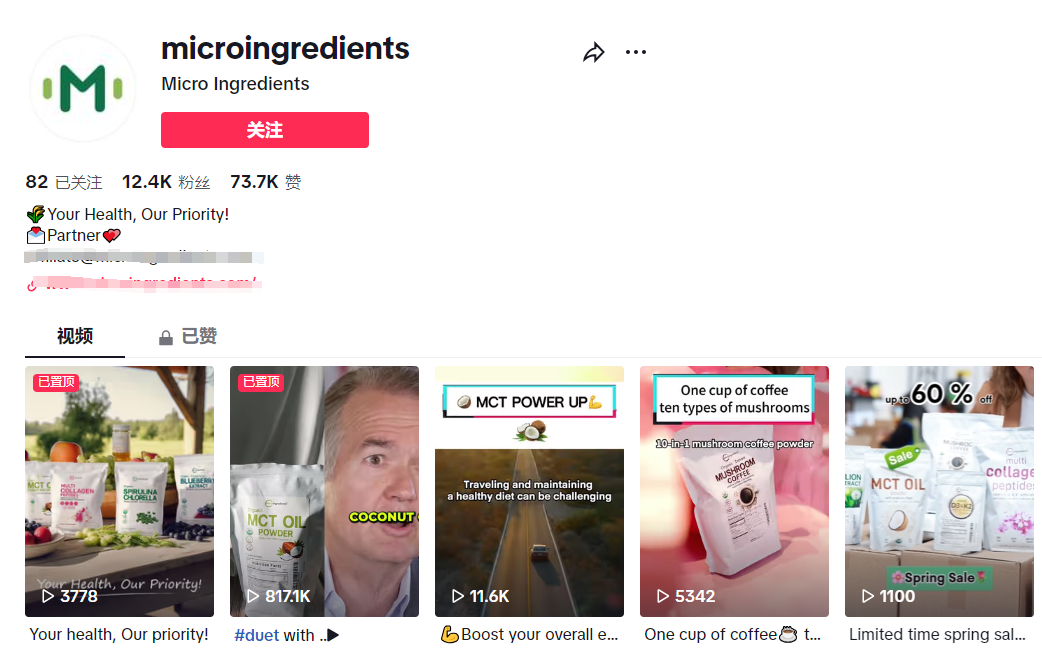Open the mushroom coffee video thumbnail
This screenshot has height=667, width=1042.
tap(734, 490)
